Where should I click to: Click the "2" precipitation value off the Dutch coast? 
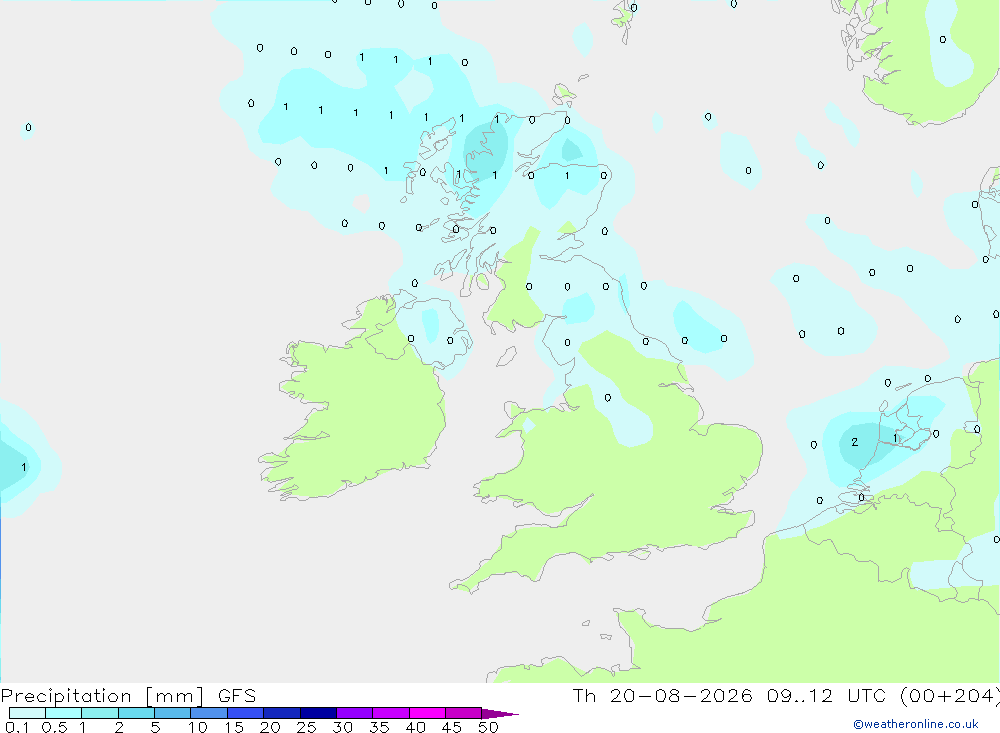click(x=855, y=442)
